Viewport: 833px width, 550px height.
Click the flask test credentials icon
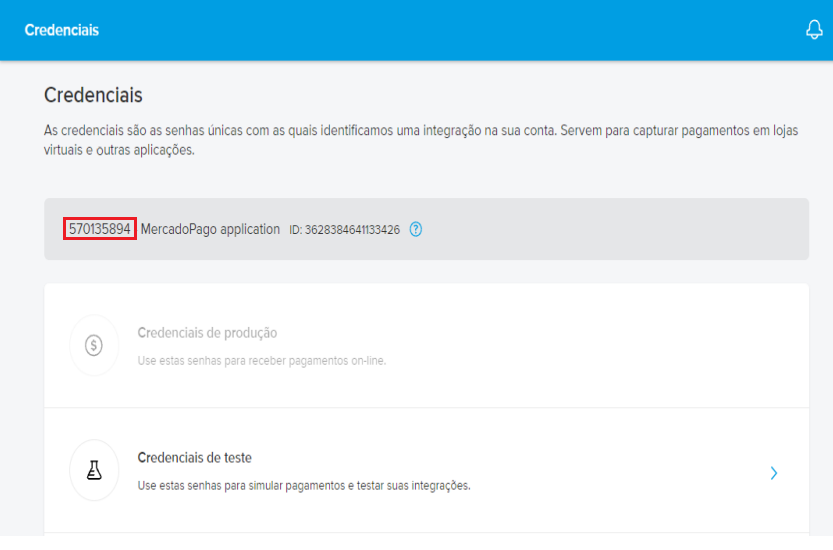(94, 470)
